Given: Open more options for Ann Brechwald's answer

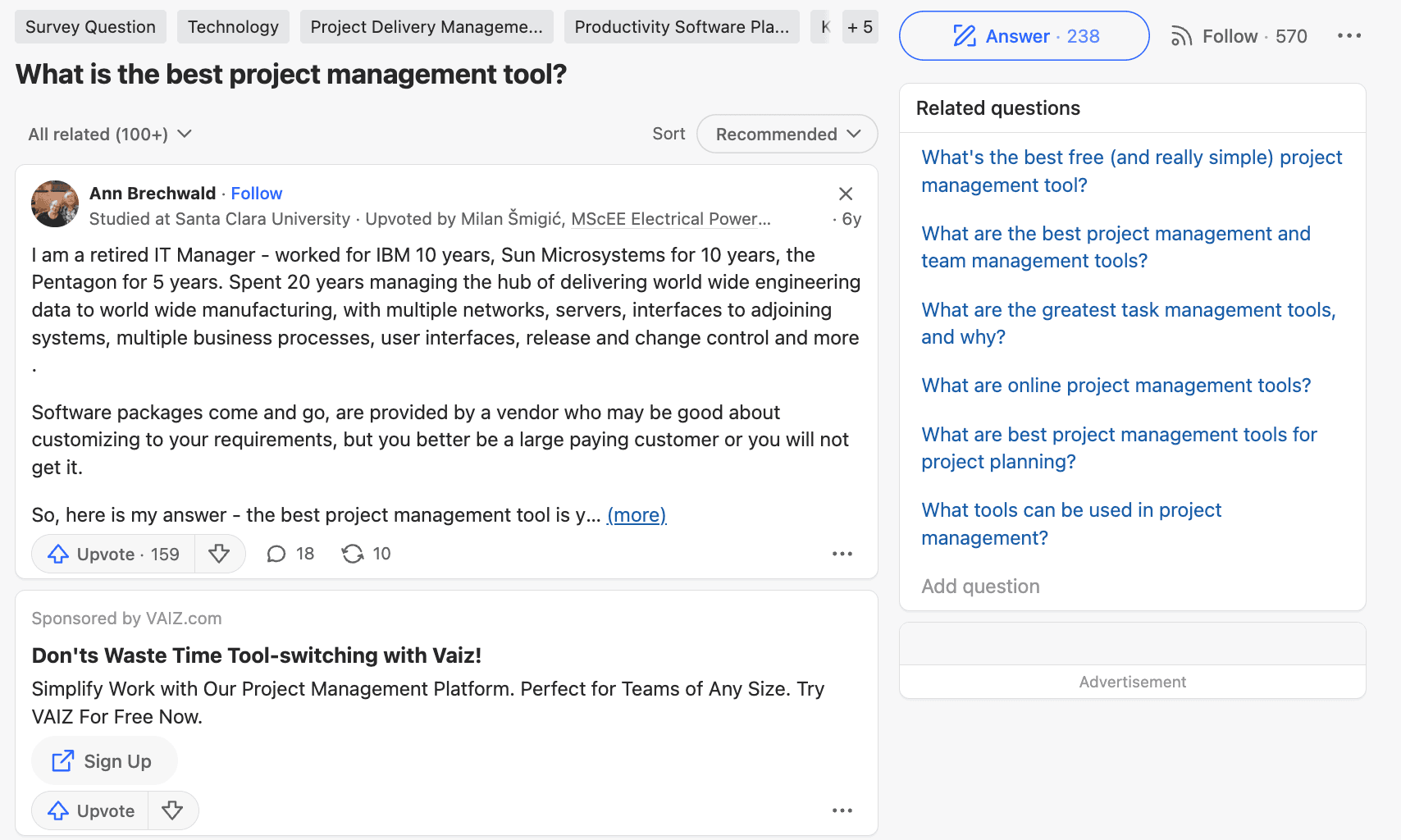Looking at the screenshot, I should 842,554.
